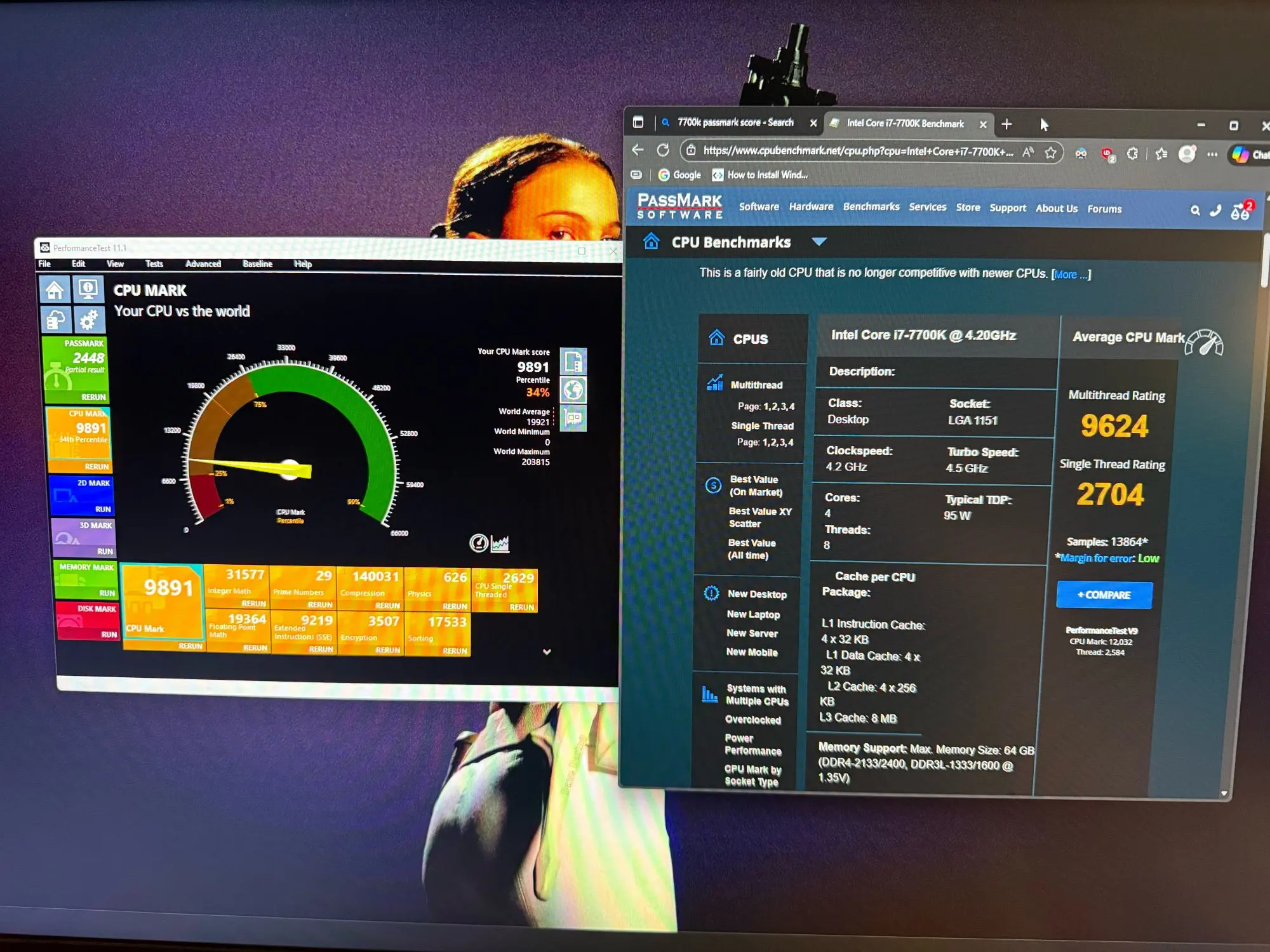The width and height of the screenshot is (1270, 952).
Task: Rerun the Integer Math test
Action: point(253,604)
